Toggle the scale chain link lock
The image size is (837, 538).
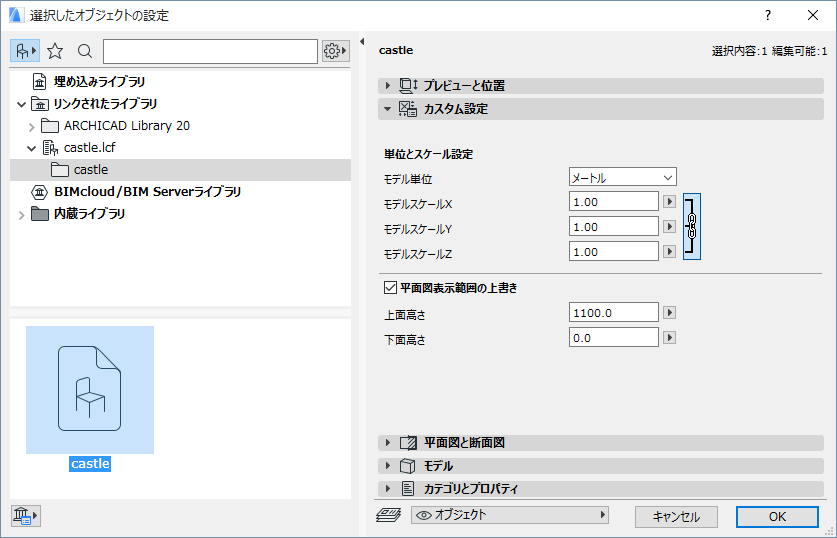pos(692,226)
